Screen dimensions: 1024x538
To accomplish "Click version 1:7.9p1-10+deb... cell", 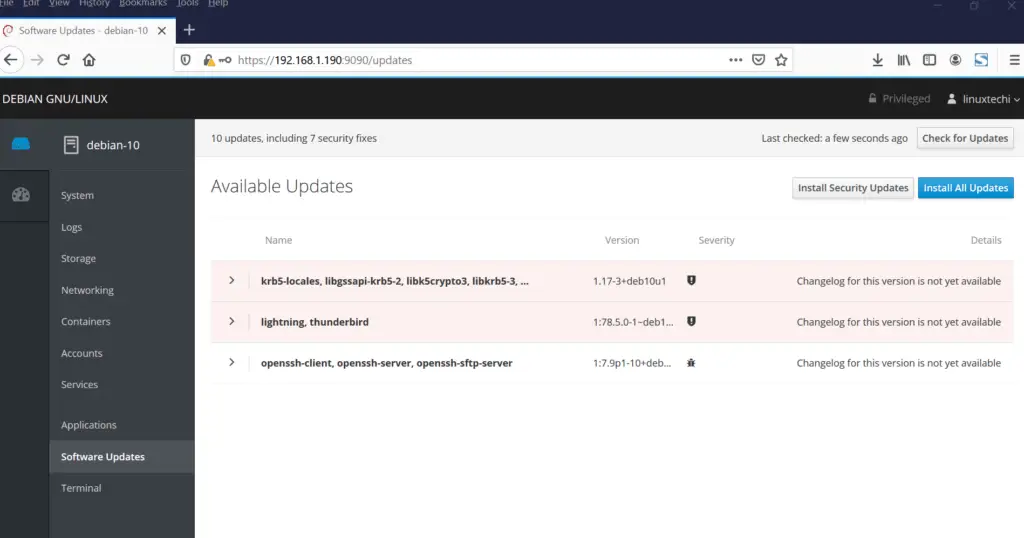I will [632, 363].
